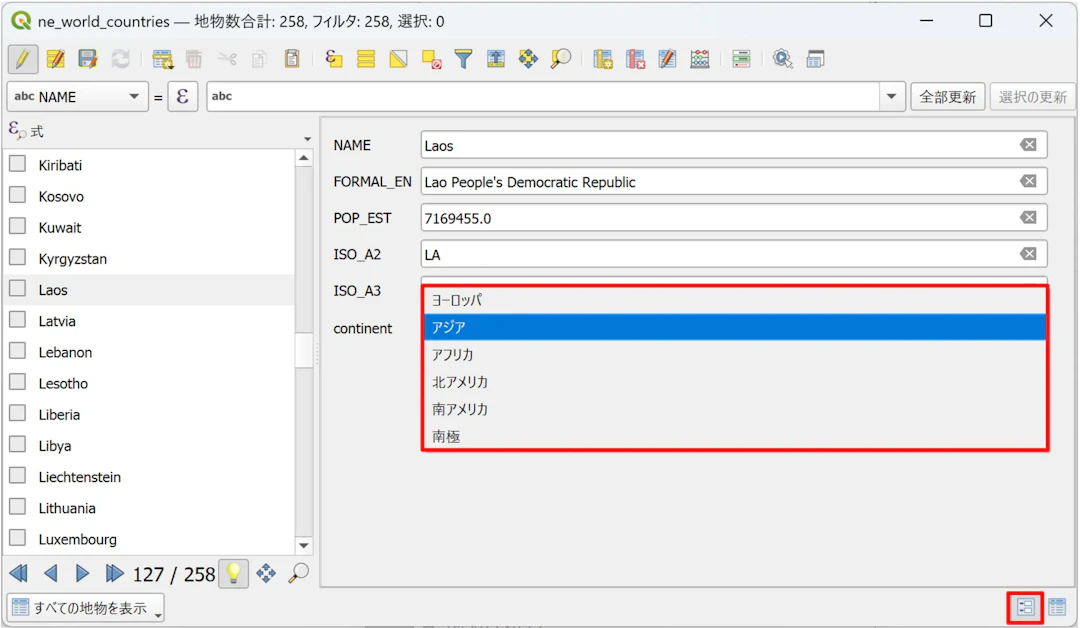The width and height of the screenshot is (1080, 628).
Task: Clear the FORMAL_EN field value
Action: (1028, 181)
